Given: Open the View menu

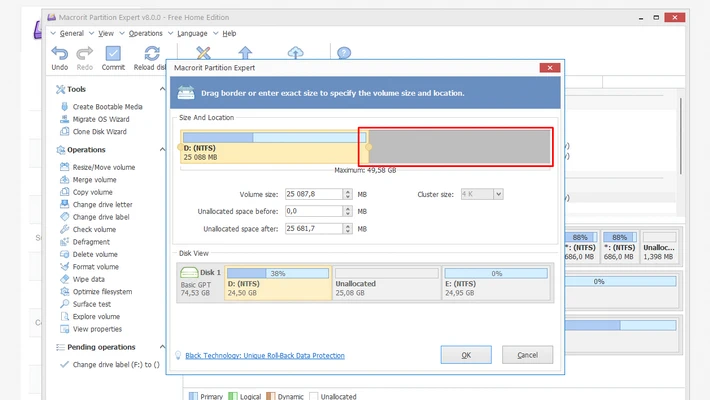Looking at the screenshot, I should click(106, 34).
